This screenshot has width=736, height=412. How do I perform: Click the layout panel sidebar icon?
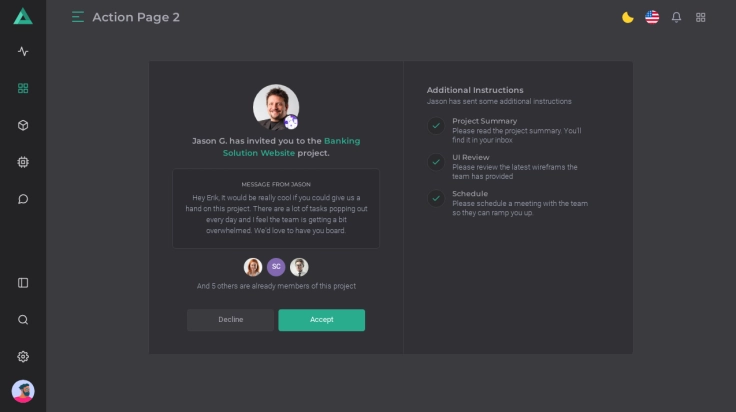23,283
